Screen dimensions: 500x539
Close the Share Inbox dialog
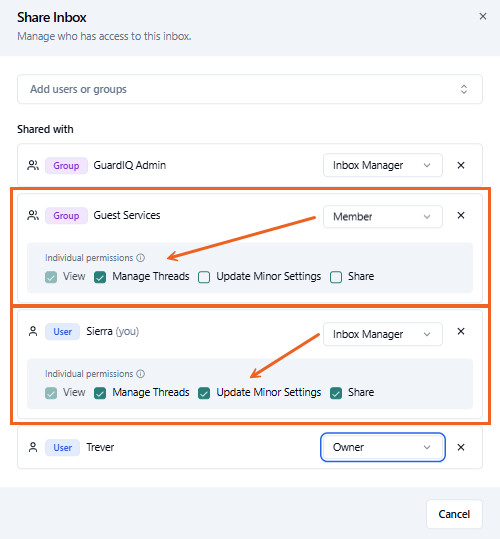[482, 16]
